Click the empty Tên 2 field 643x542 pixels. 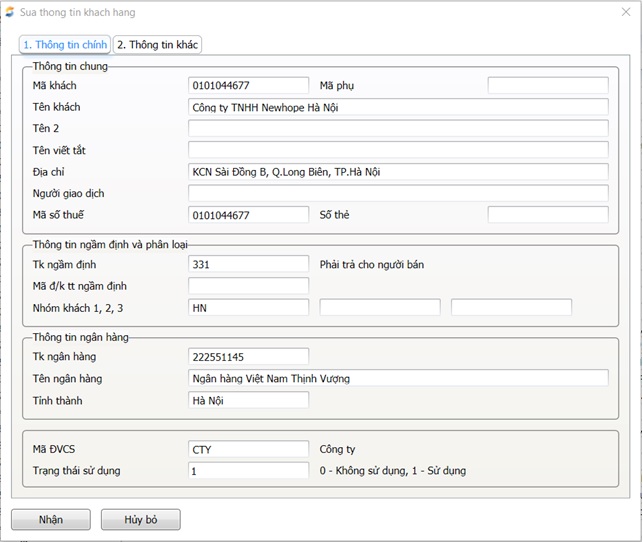[x=398, y=128]
